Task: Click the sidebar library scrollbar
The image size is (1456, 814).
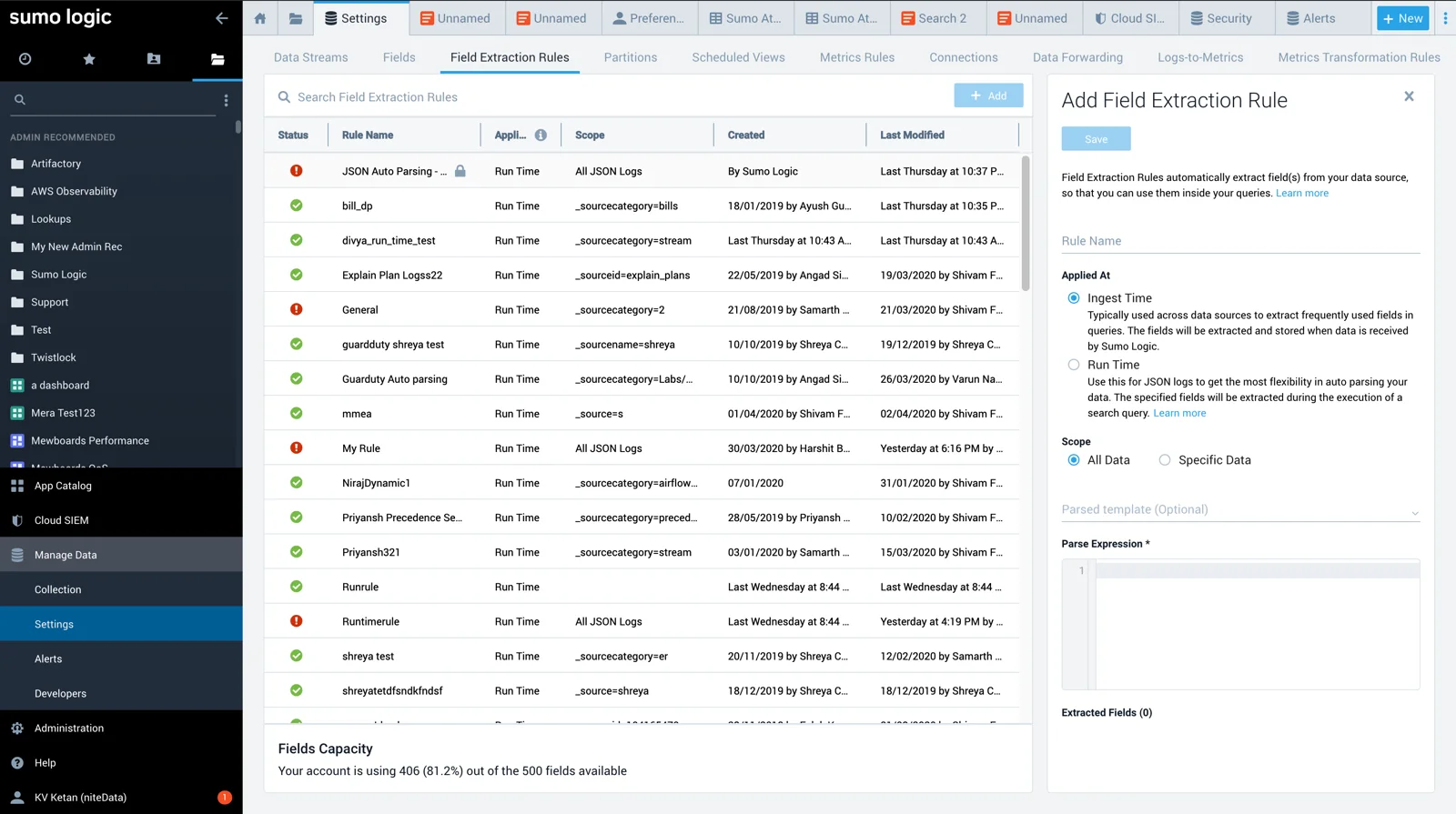Action: pyautogui.click(x=238, y=127)
